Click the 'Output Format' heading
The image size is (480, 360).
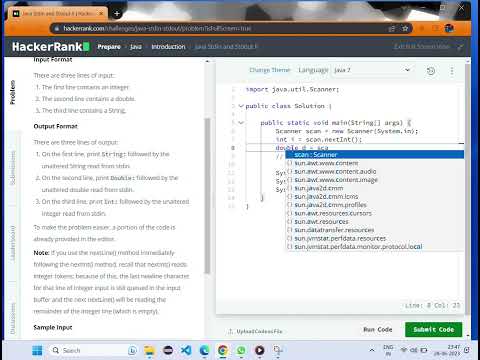(x=55, y=126)
